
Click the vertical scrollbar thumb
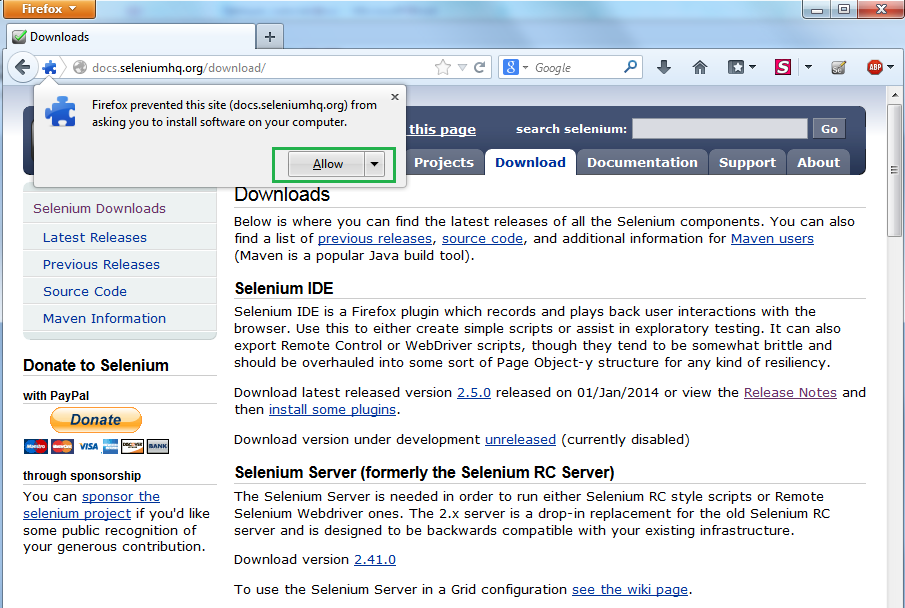point(895,170)
